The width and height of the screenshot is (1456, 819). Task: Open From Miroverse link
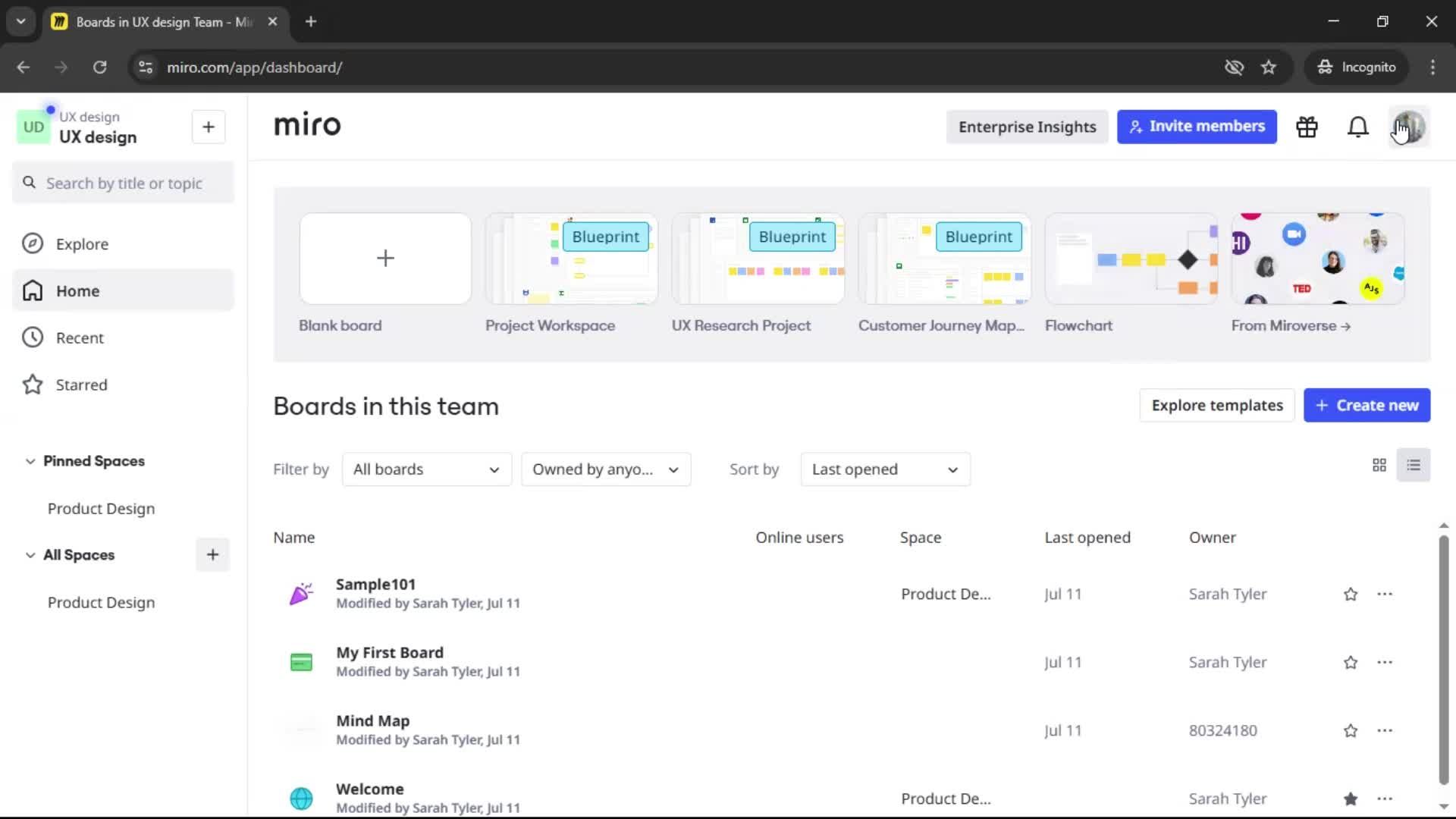tap(1291, 326)
